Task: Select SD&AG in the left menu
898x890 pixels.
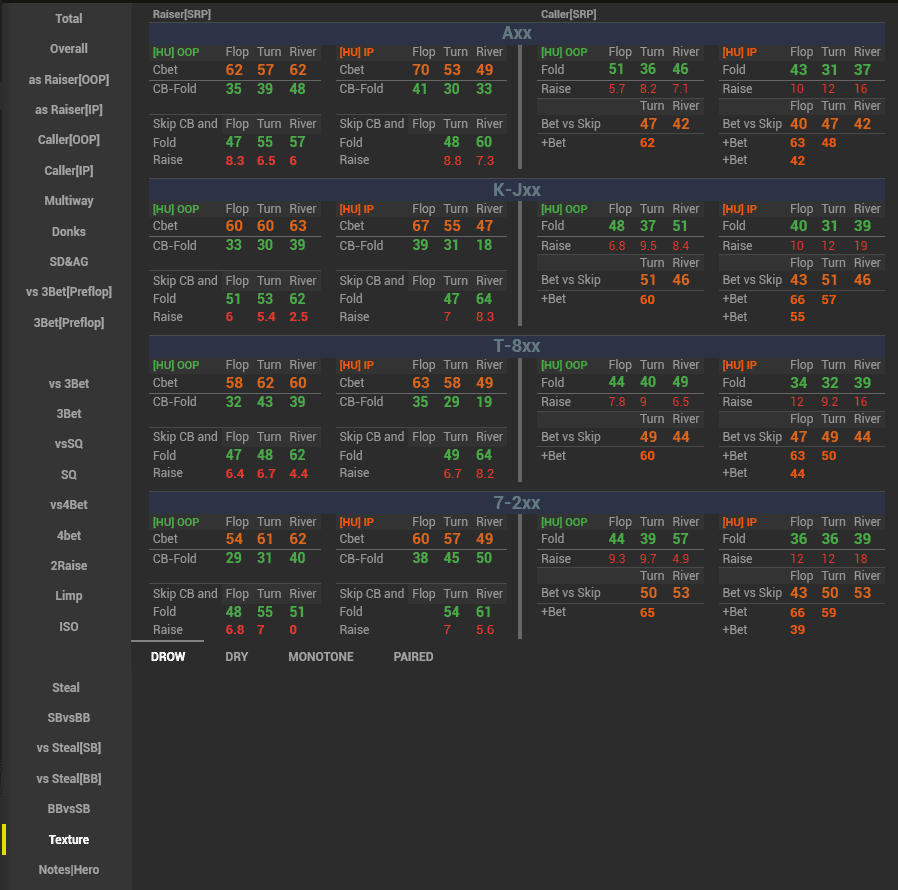Action: pyautogui.click(x=69, y=262)
